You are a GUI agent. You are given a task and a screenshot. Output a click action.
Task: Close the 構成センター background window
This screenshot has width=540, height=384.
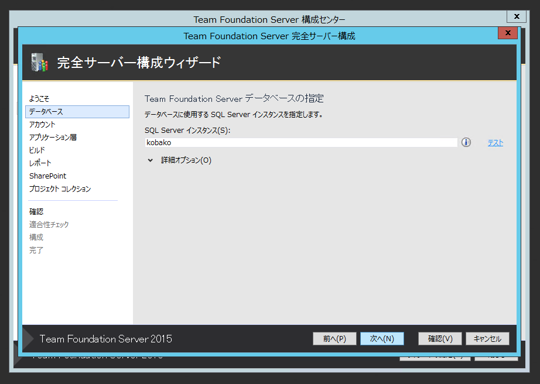tap(517, 16)
